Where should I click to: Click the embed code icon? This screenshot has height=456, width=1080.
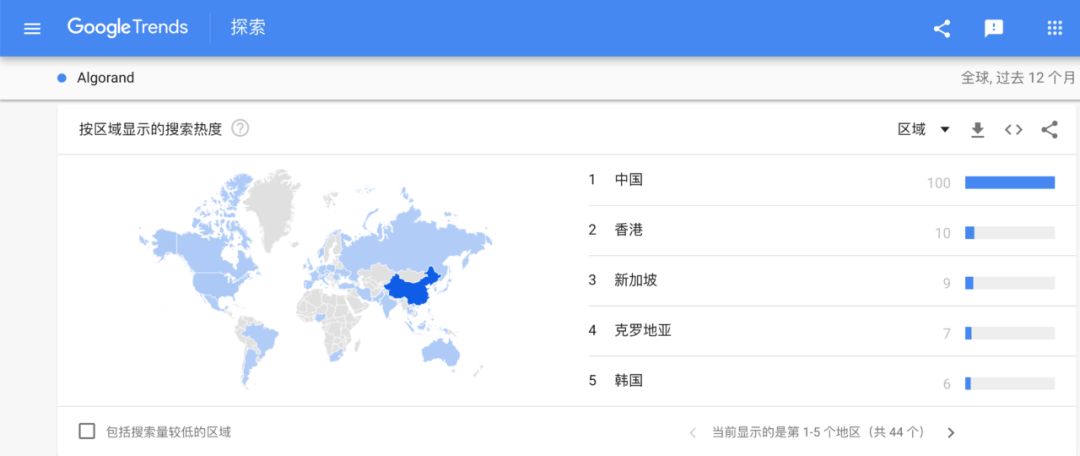(1013, 129)
